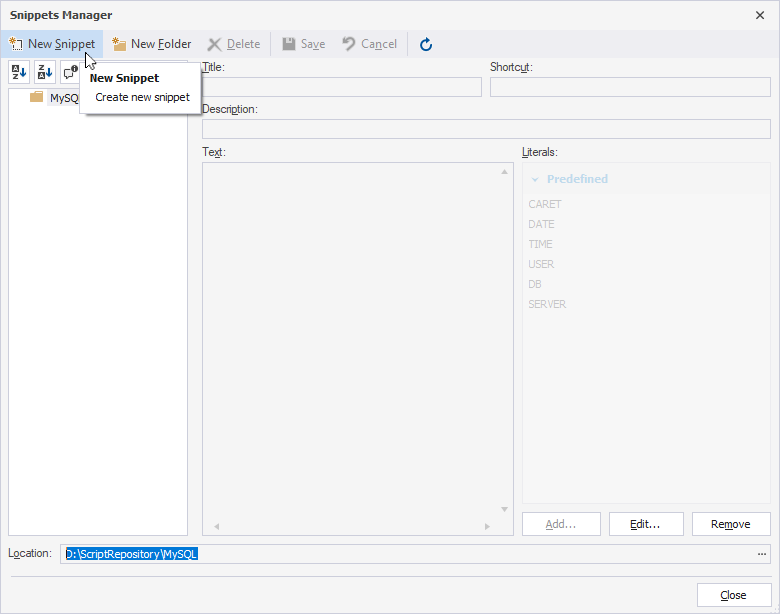Click the Text editor scroll right arrow
Image resolution: width=780 pixels, height=614 pixels.
(487, 526)
